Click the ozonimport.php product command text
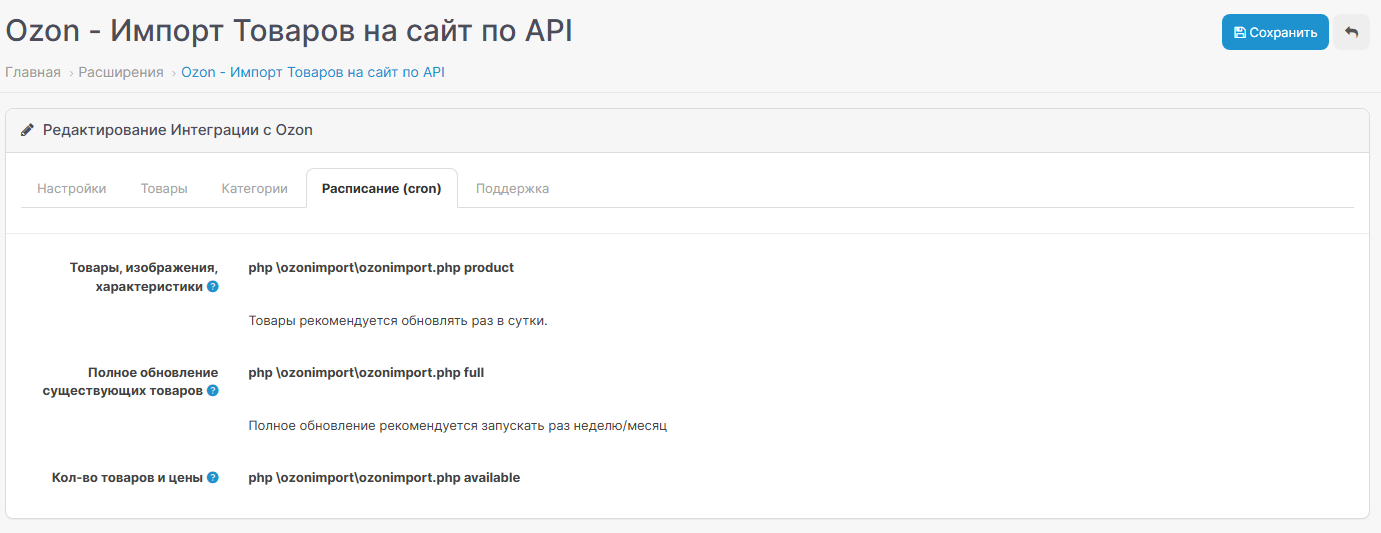The image size is (1381, 533). [x=381, y=268]
